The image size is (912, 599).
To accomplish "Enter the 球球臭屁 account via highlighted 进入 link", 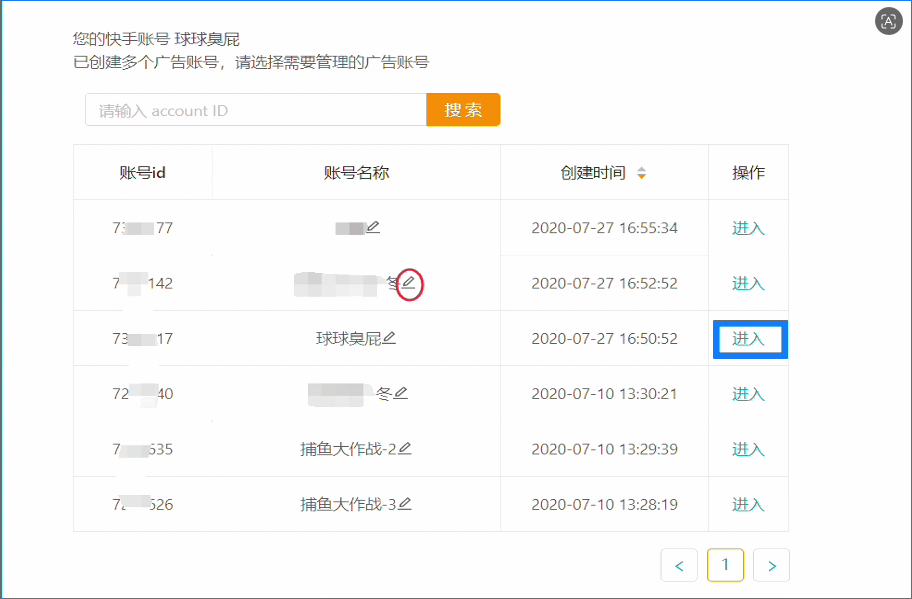I will [x=749, y=339].
